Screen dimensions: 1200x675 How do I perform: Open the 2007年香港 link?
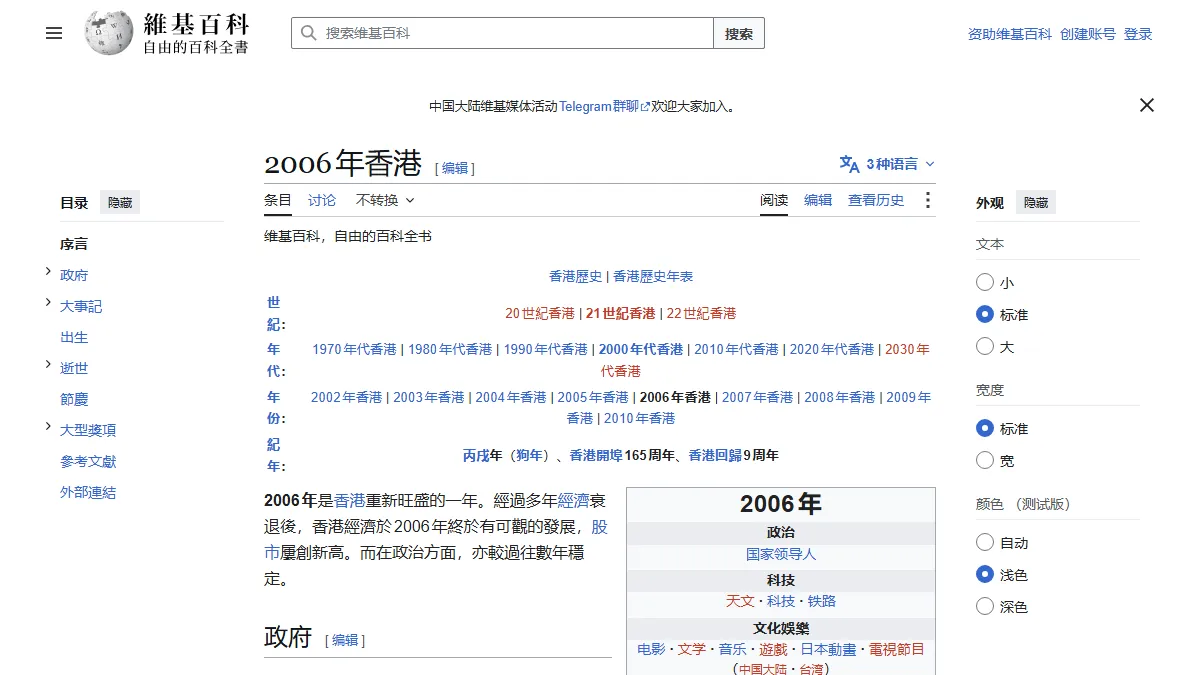pos(757,397)
